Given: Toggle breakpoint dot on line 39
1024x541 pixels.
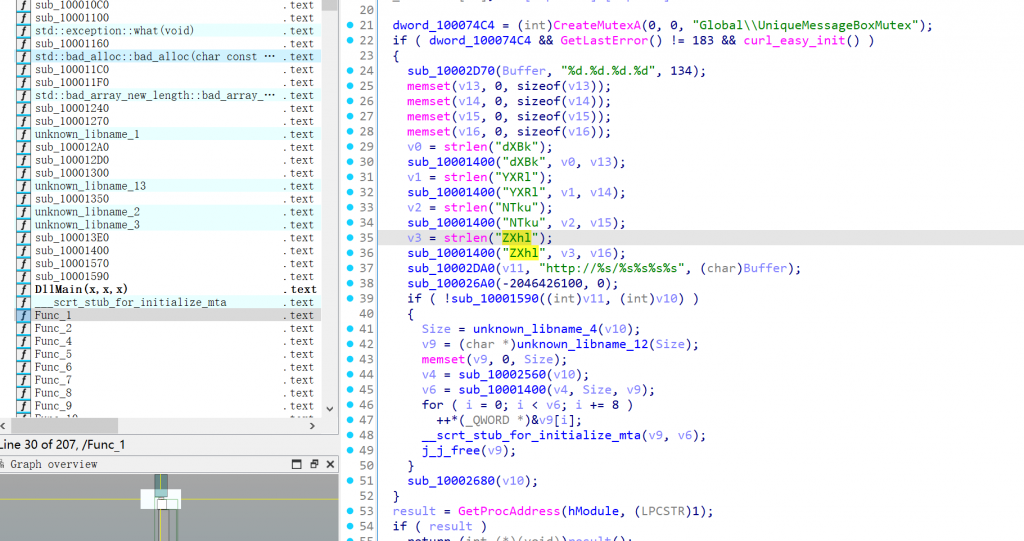Looking at the screenshot, I should click(x=350, y=299).
